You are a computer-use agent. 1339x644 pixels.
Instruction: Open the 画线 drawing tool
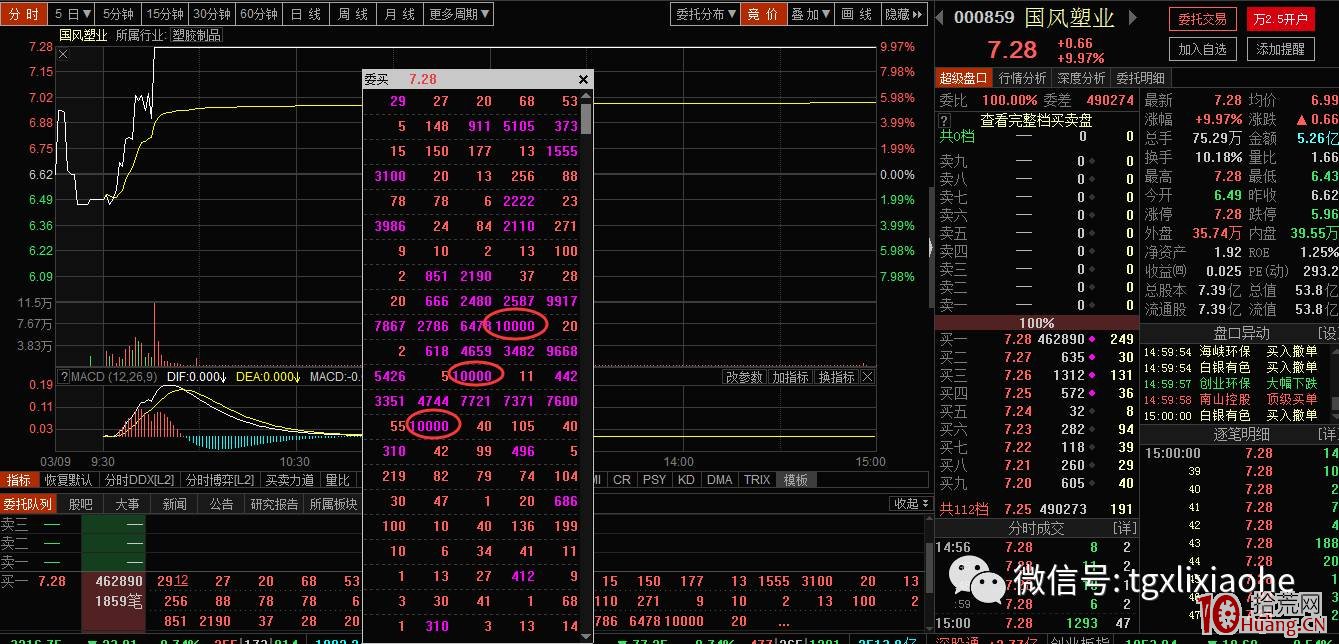(855, 14)
